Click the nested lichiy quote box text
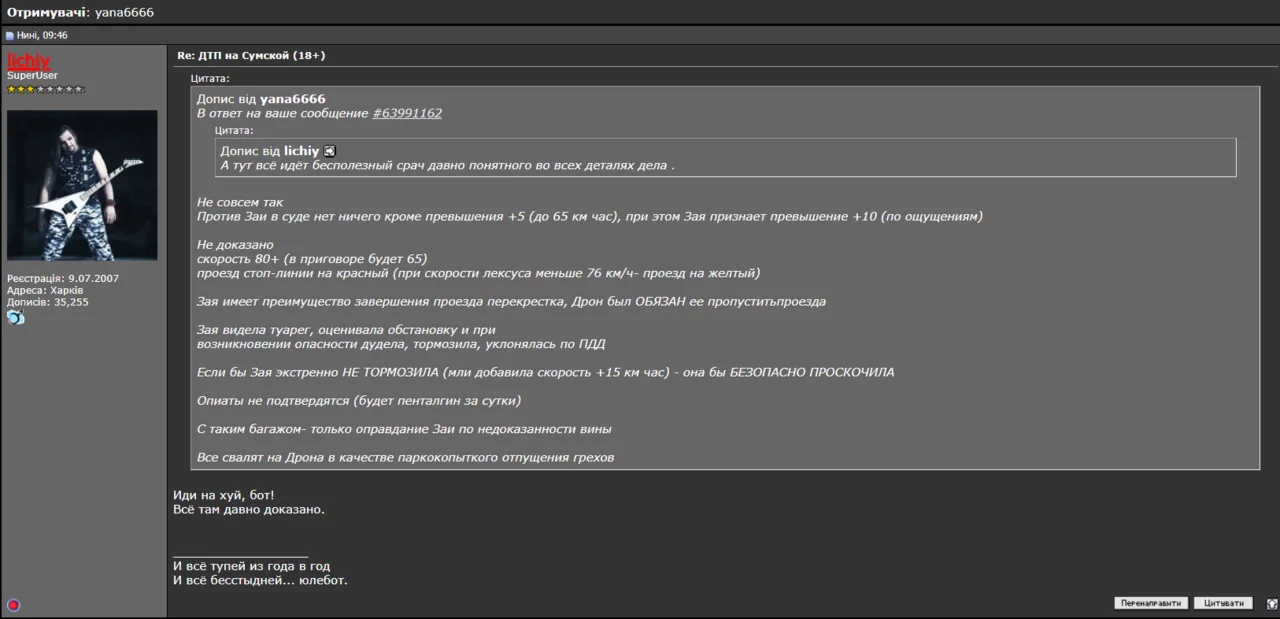 [x=447, y=165]
